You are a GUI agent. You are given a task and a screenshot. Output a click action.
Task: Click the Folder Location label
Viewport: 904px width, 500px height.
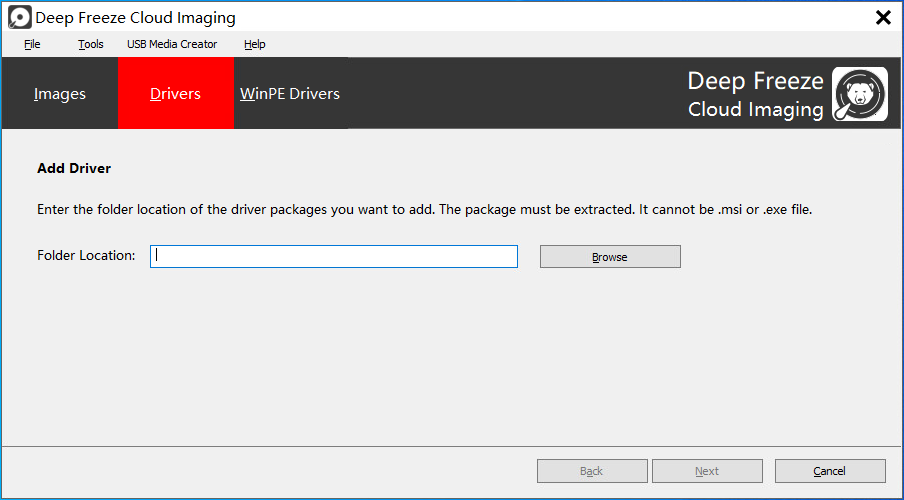86,255
